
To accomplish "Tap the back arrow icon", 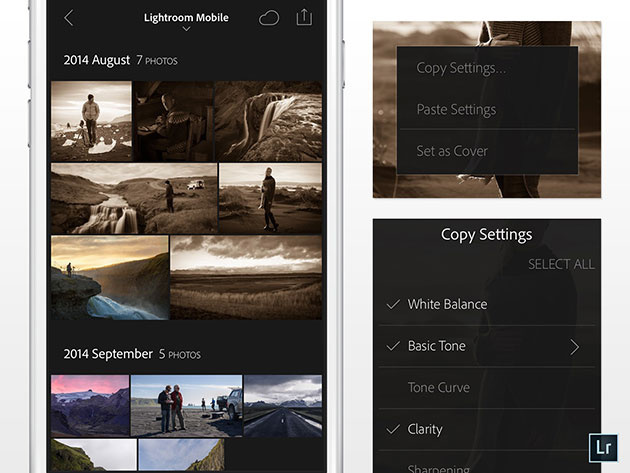I will [x=69, y=18].
